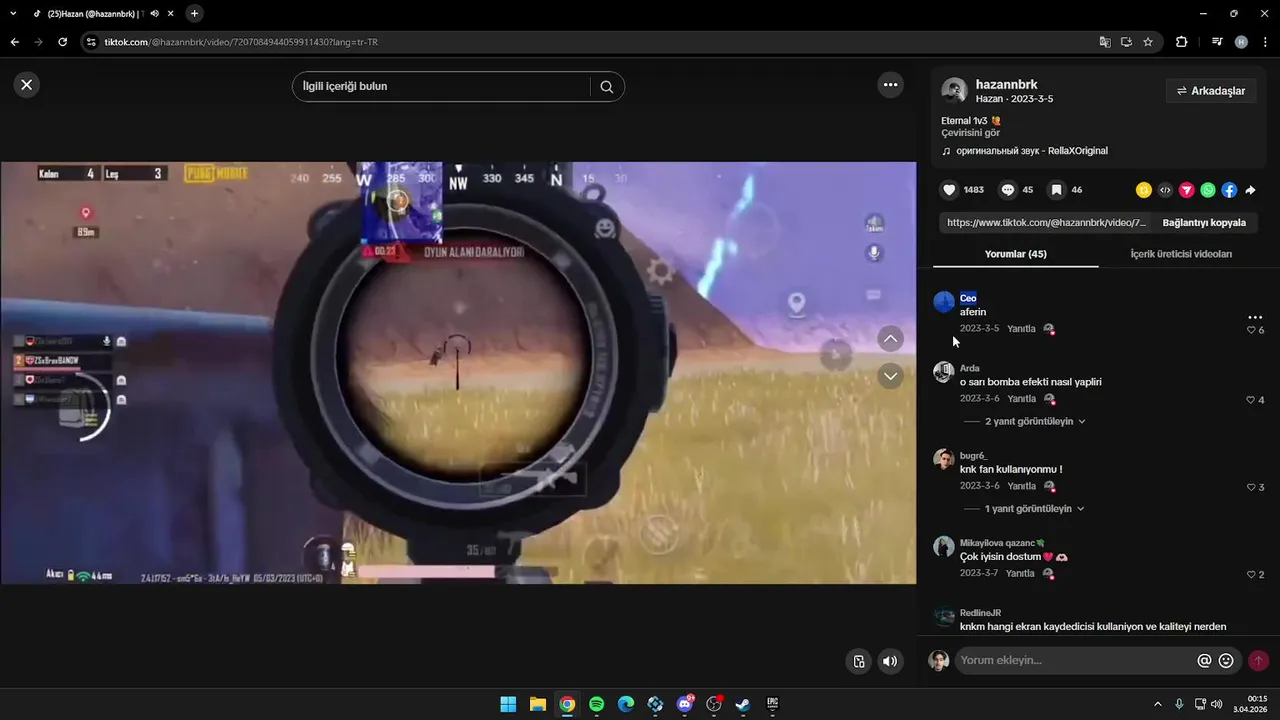Like Mikayilova qazanc comment heart with 2
The width and height of the screenshot is (1280, 720).
[1251, 575]
